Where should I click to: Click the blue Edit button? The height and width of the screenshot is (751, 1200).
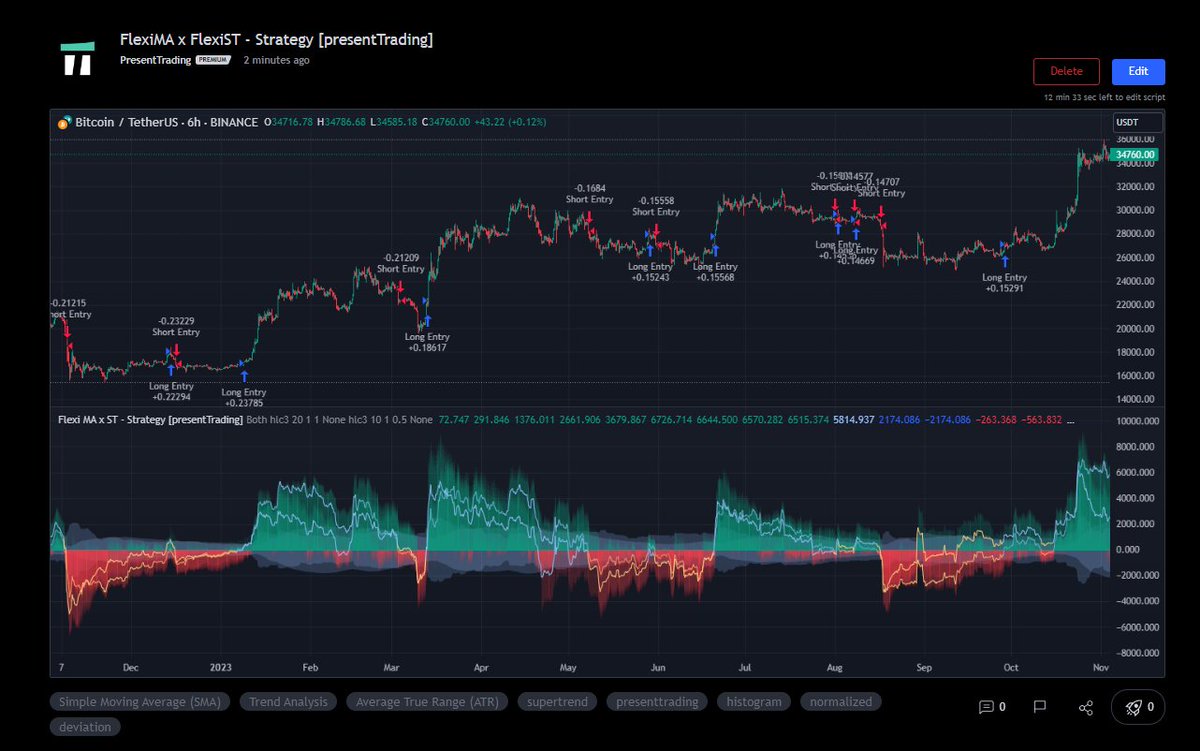1138,71
